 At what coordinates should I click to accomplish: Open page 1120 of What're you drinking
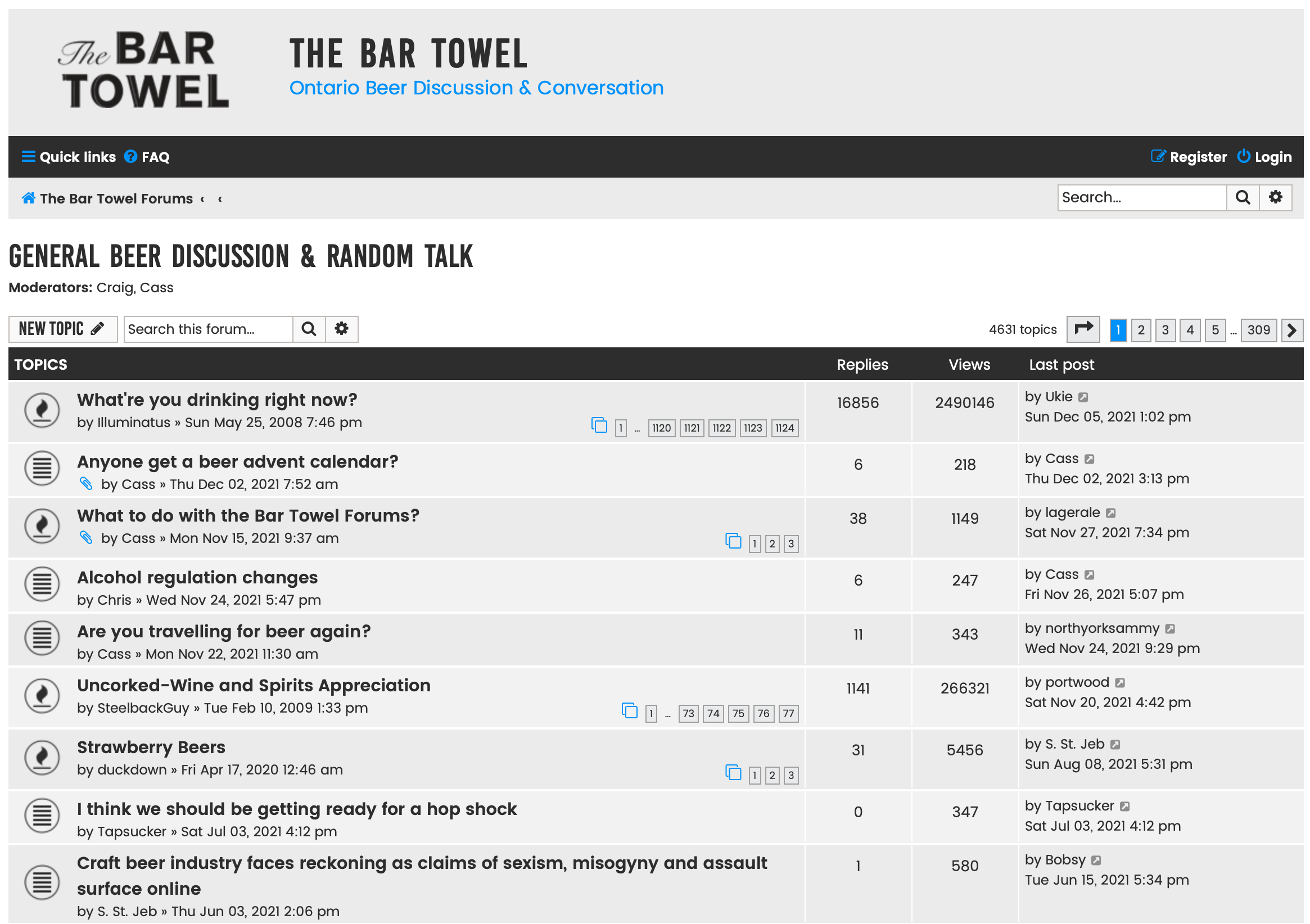click(662, 428)
